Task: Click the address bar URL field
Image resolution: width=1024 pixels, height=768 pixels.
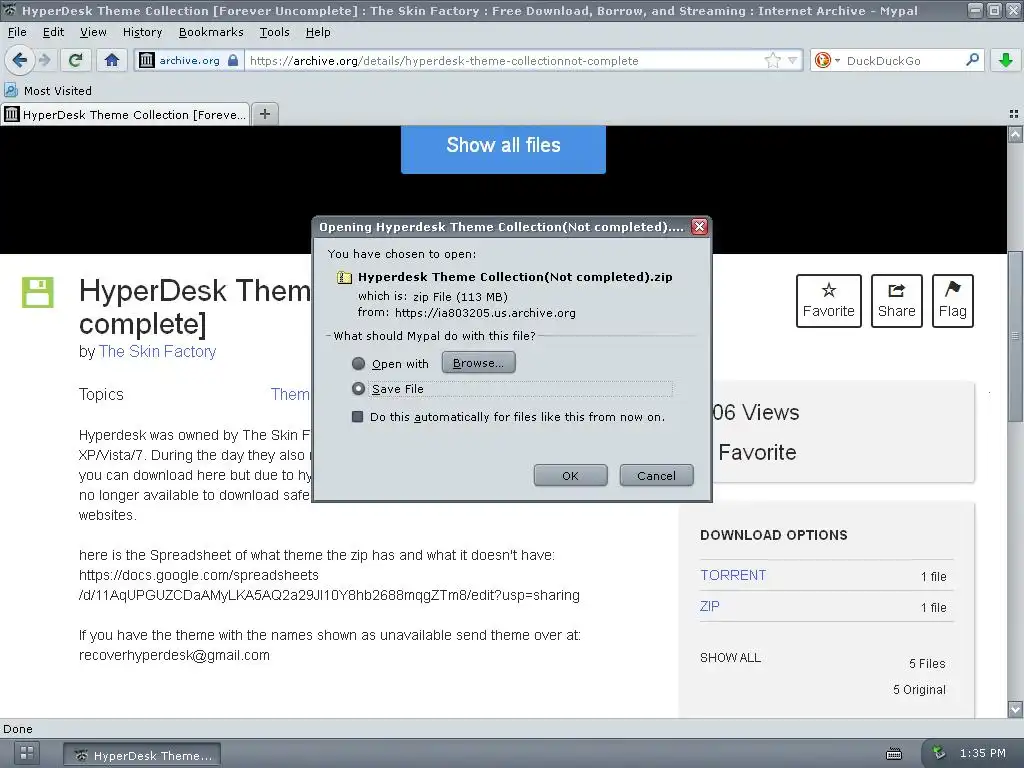Action: click(x=503, y=61)
